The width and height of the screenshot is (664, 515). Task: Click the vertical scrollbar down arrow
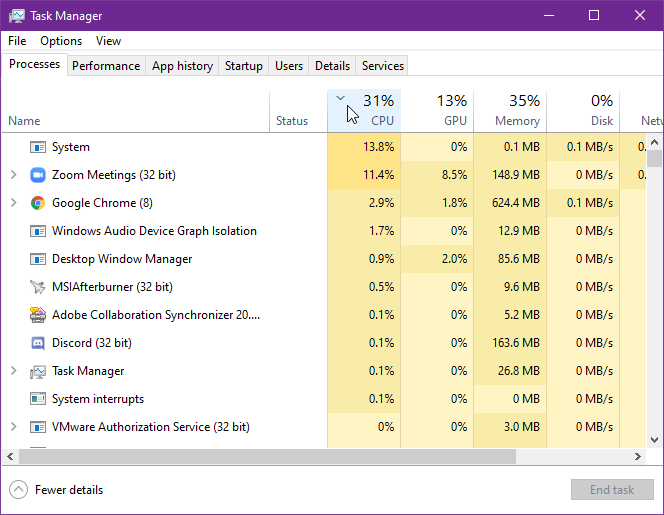tap(654, 440)
